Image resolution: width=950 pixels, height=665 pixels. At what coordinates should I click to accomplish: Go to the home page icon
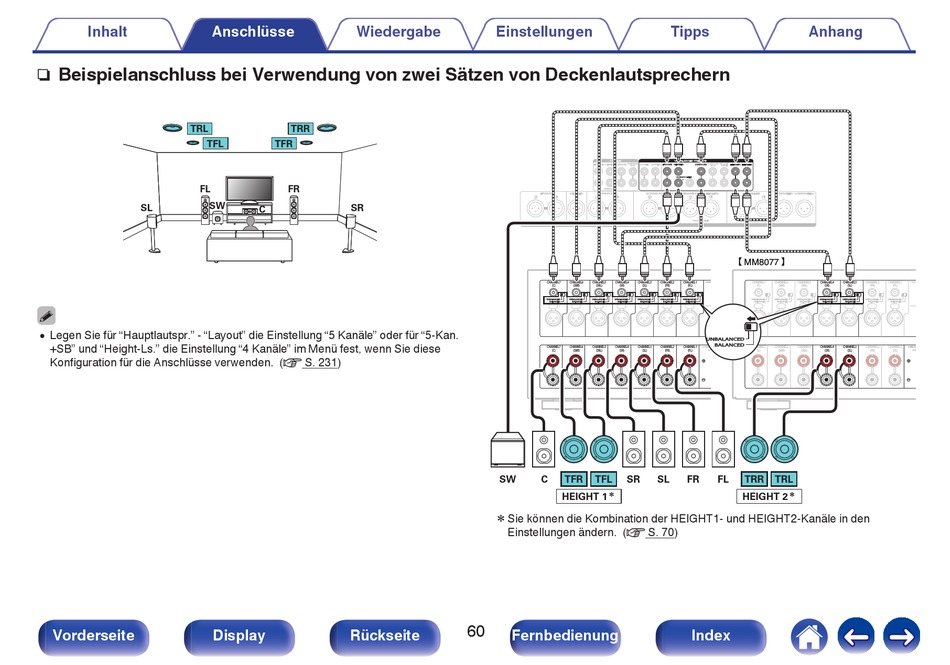point(809,637)
